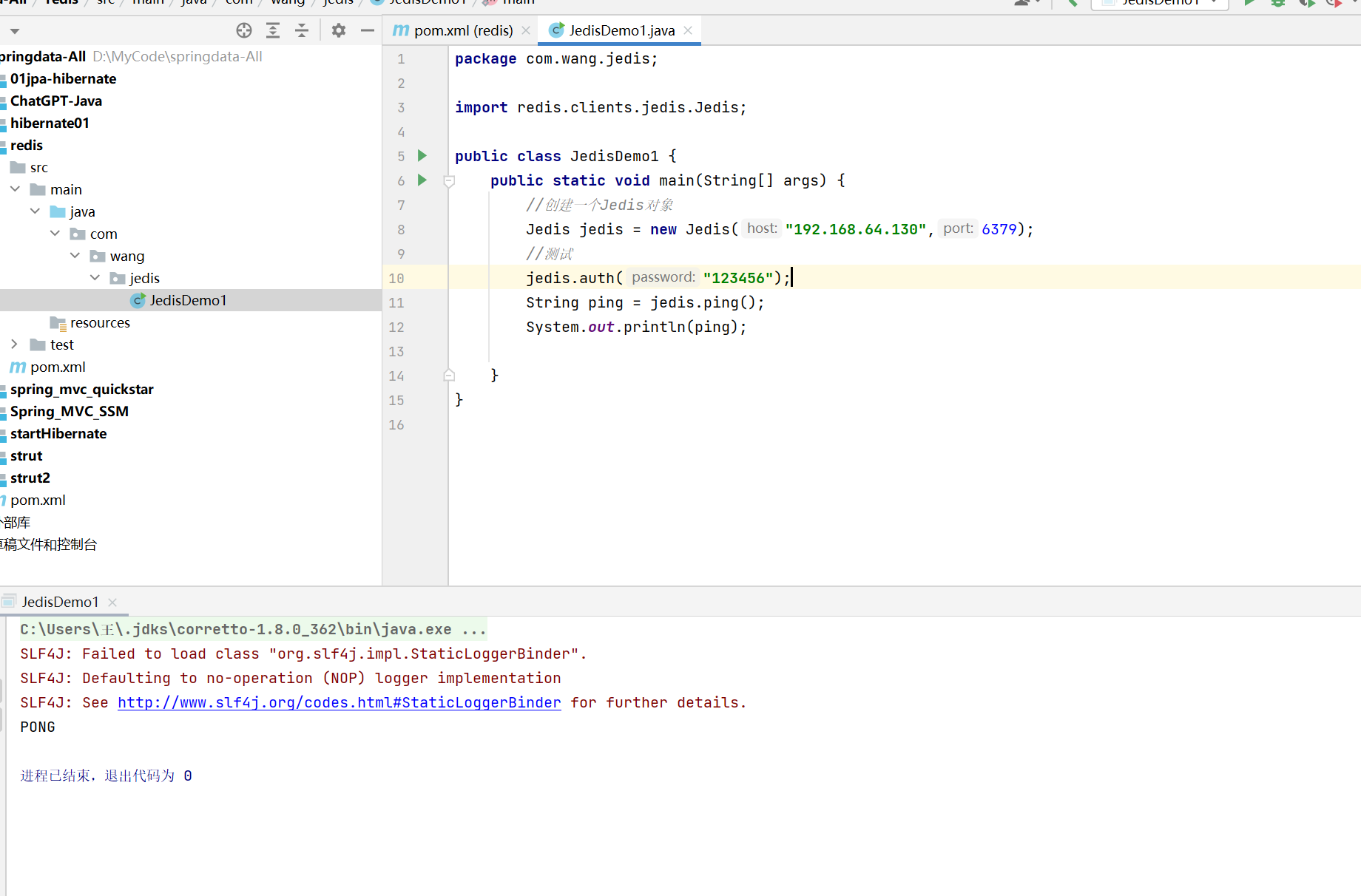Select JedisDemo1 class in project tree
Image resolution: width=1361 pixels, height=896 pixels.
click(188, 300)
